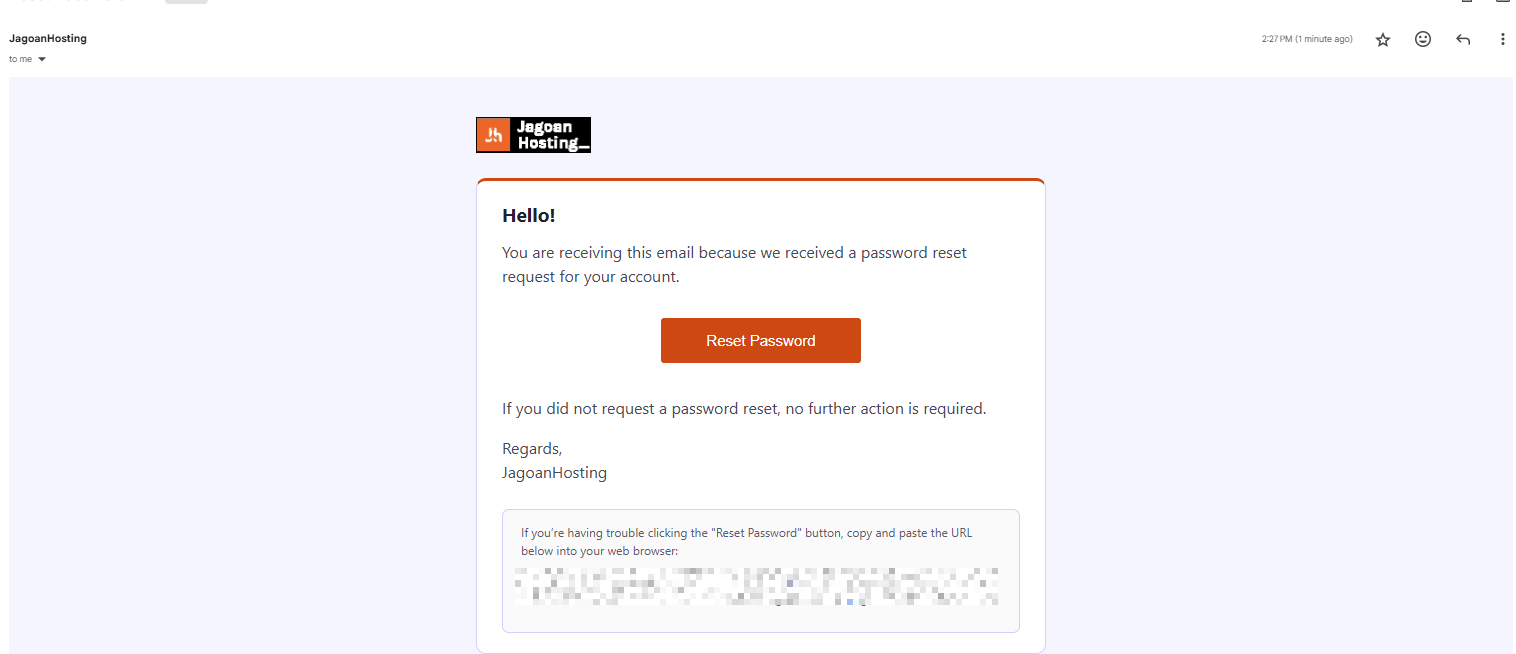The height and width of the screenshot is (654, 1516).
Task: Open message options from the vertical dots menu
Action: pos(1503,39)
